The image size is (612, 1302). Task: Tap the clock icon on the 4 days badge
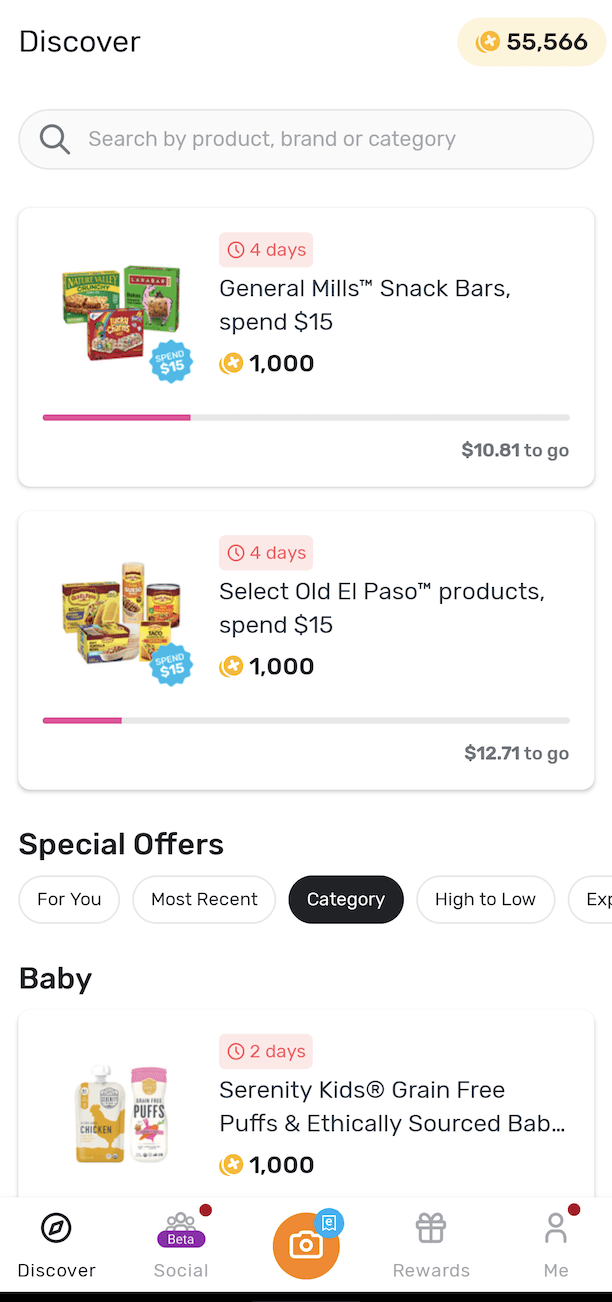click(x=237, y=249)
